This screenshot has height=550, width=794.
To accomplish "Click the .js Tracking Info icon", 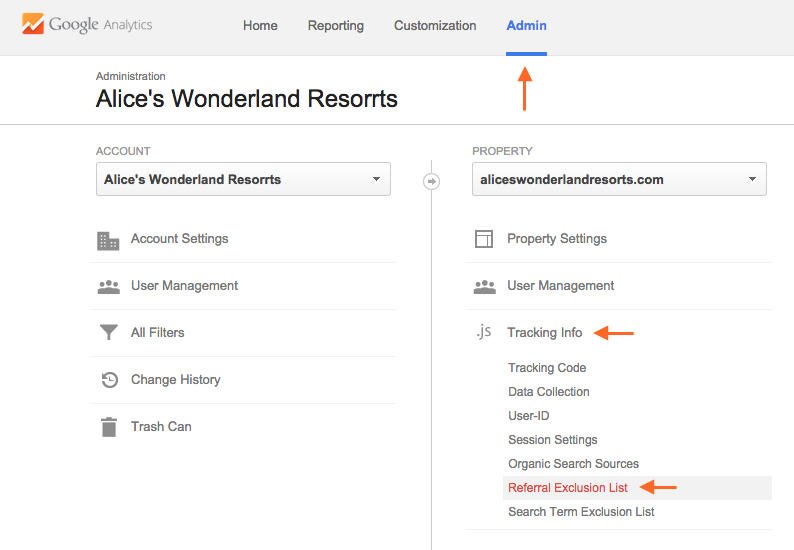I will 484,332.
